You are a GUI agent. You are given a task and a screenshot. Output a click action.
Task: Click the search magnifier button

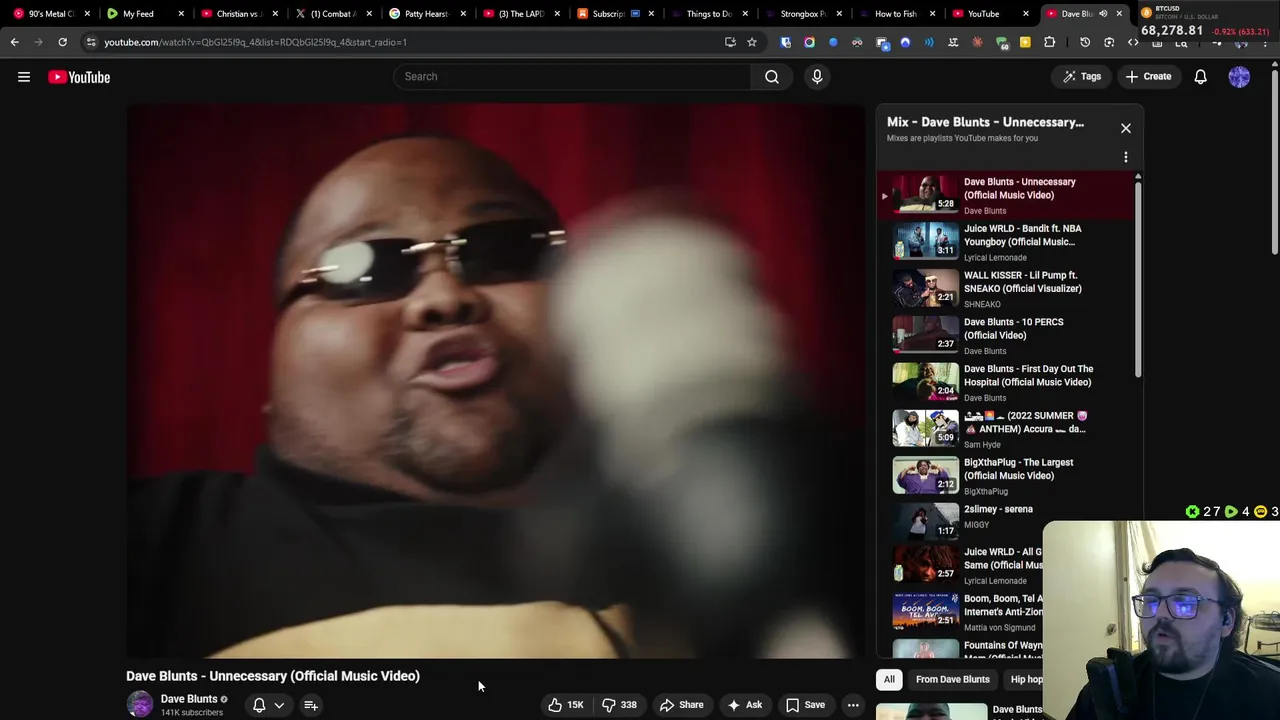coord(772,76)
